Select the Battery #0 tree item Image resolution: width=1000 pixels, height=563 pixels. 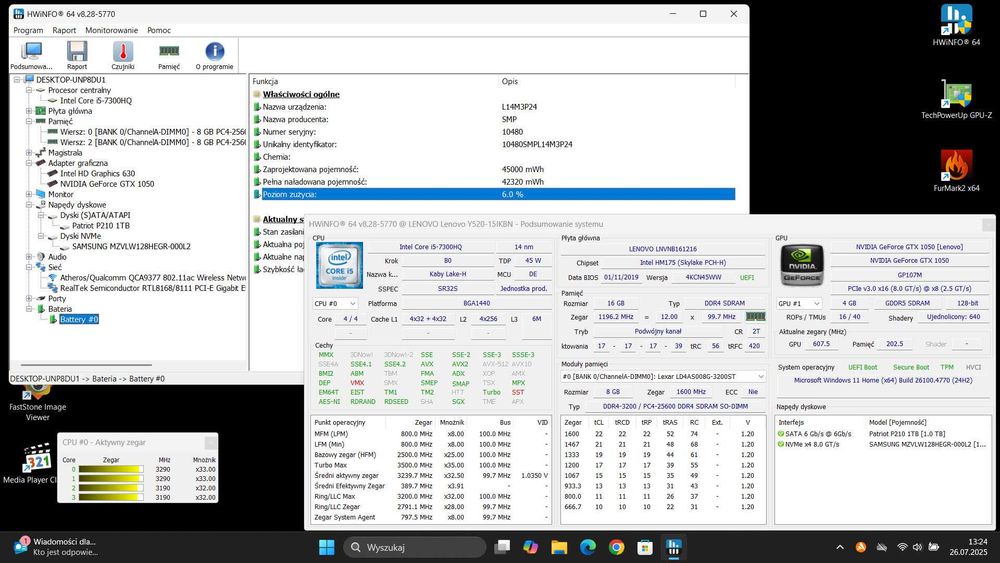[x=79, y=319]
